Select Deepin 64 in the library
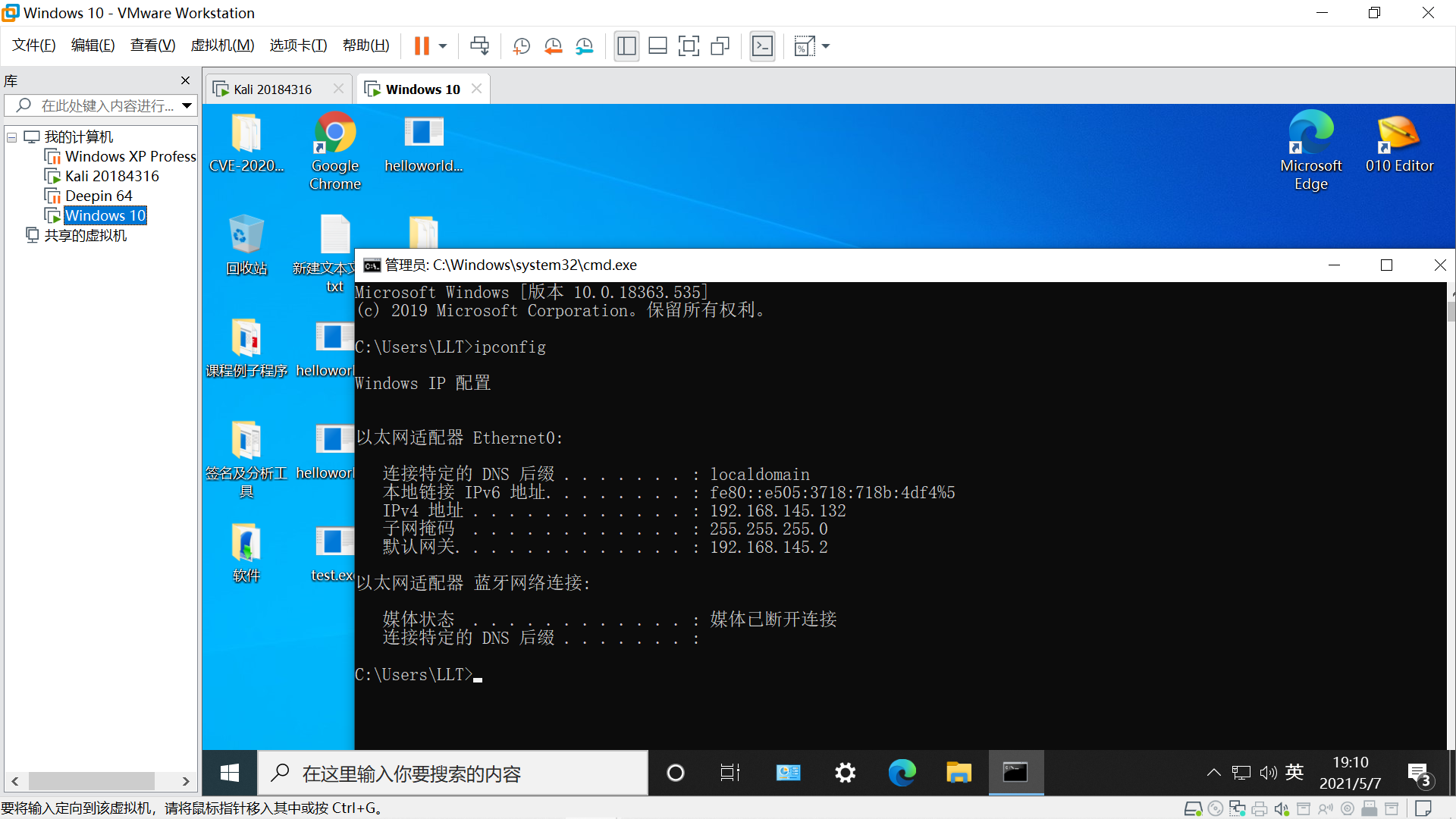1456x819 pixels. coord(98,196)
